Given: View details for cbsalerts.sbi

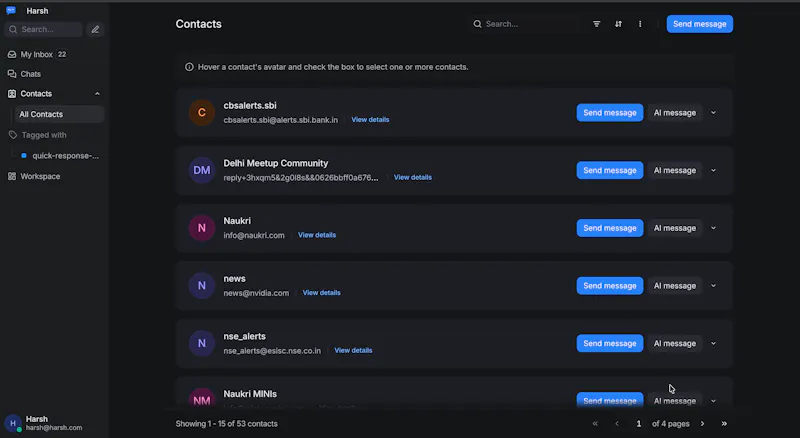Looking at the screenshot, I should click(x=370, y=119).
